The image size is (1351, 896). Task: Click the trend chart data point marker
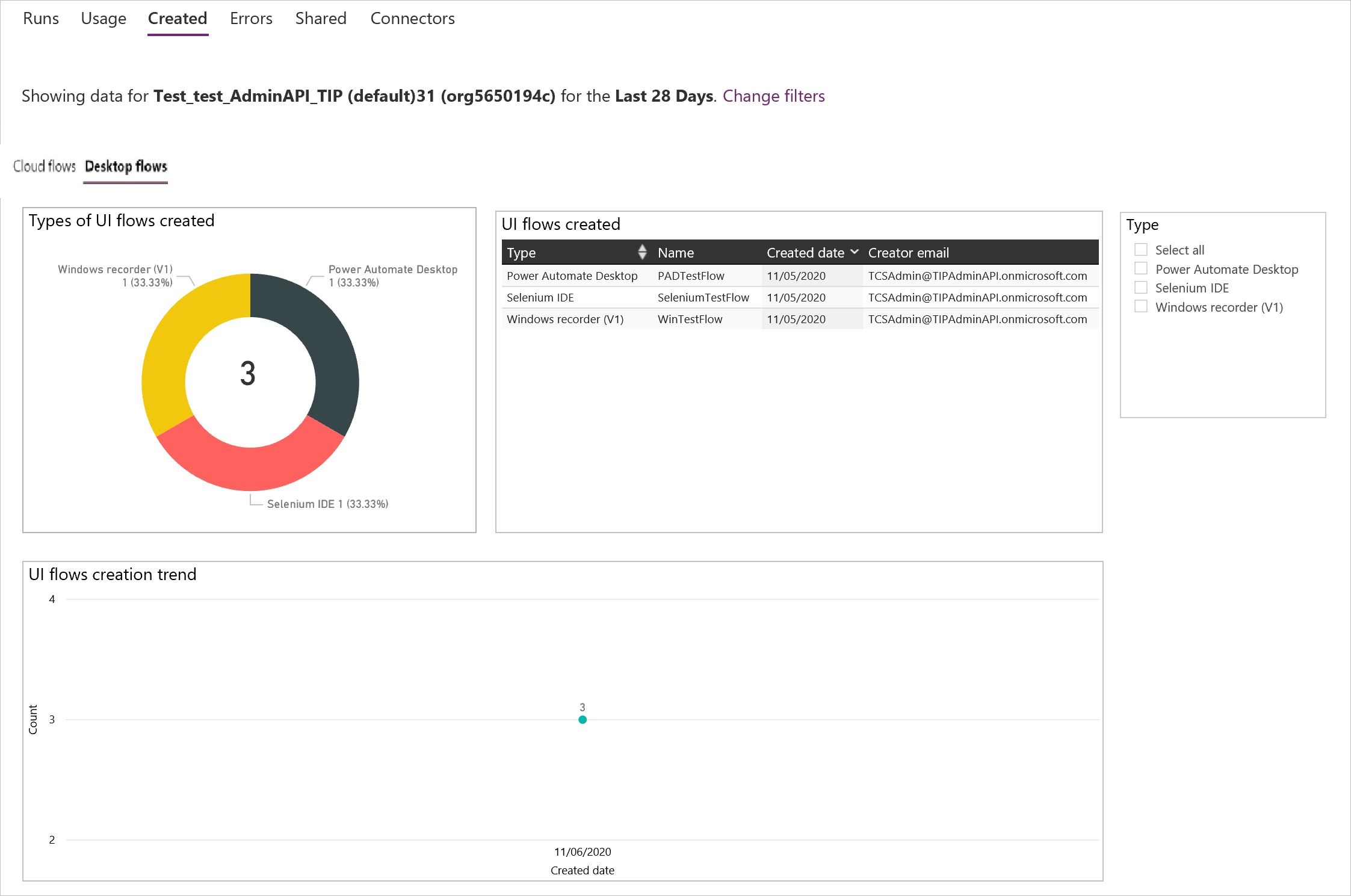point(582,719)
